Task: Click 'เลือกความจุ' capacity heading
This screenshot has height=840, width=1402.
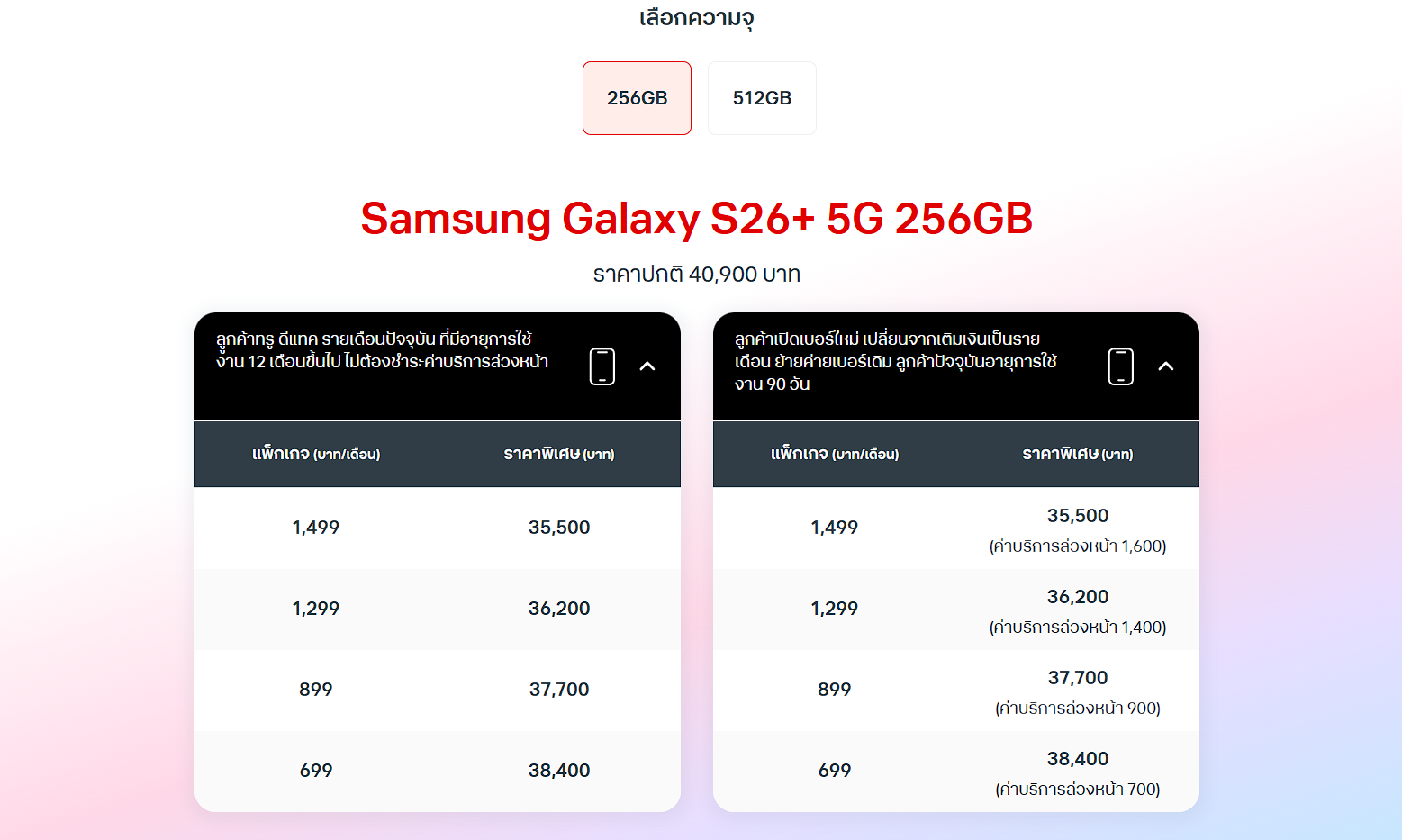Action: (696, 18)
